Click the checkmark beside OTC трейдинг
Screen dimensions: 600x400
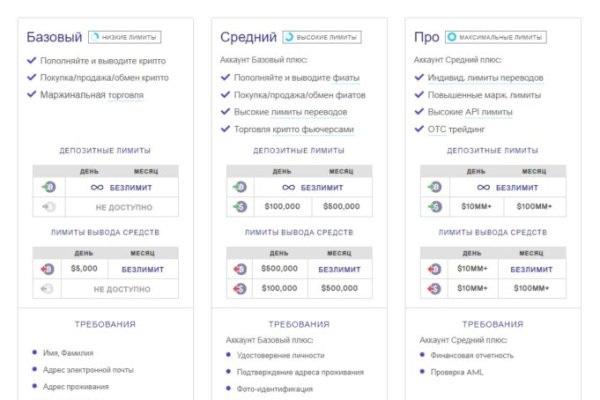[419, 129]
